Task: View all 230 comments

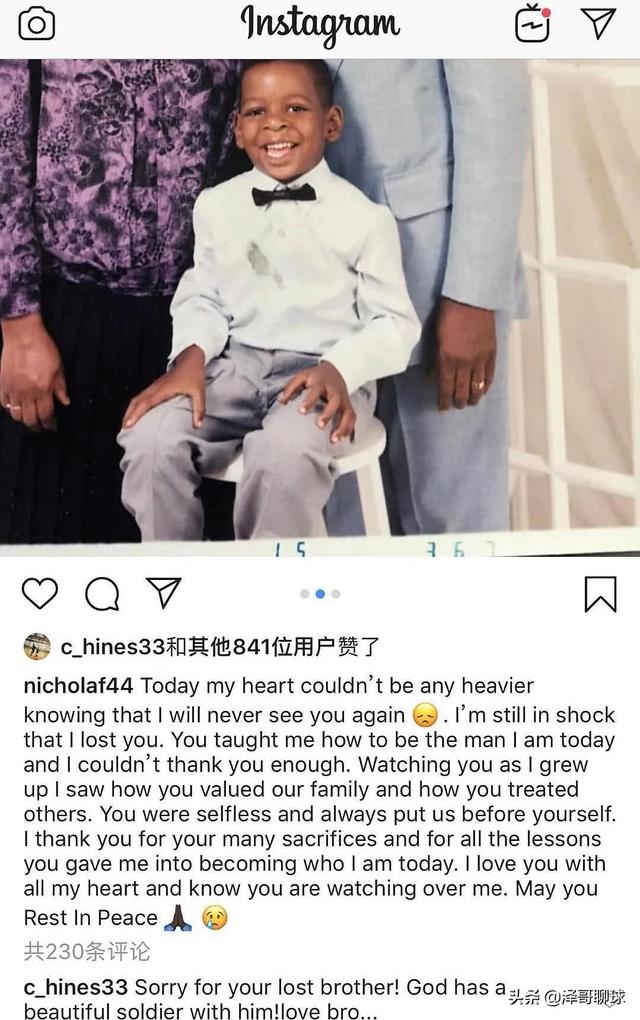Action: [87, 952]
